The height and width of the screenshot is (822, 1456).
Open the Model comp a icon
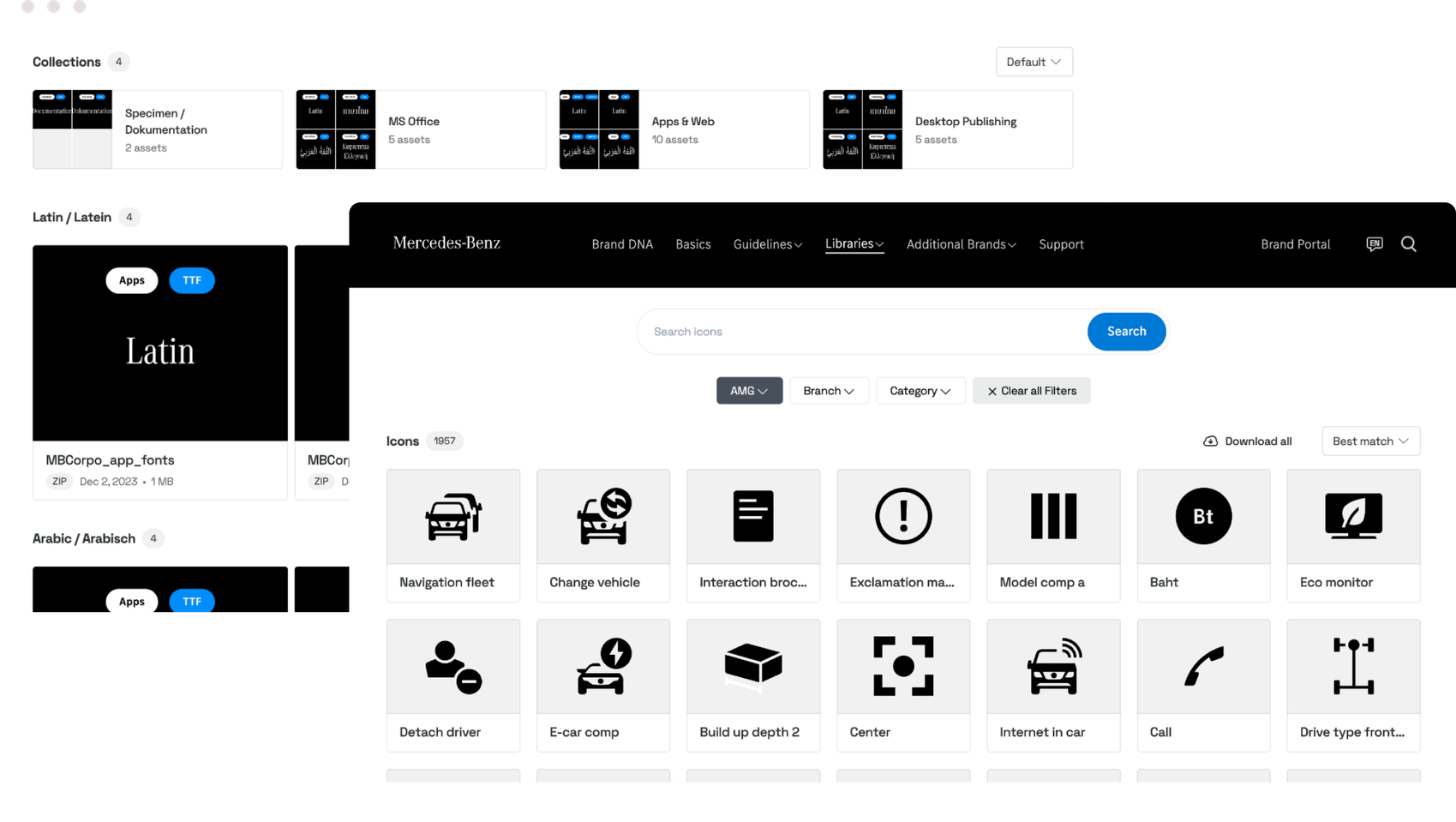(1053, 535)
